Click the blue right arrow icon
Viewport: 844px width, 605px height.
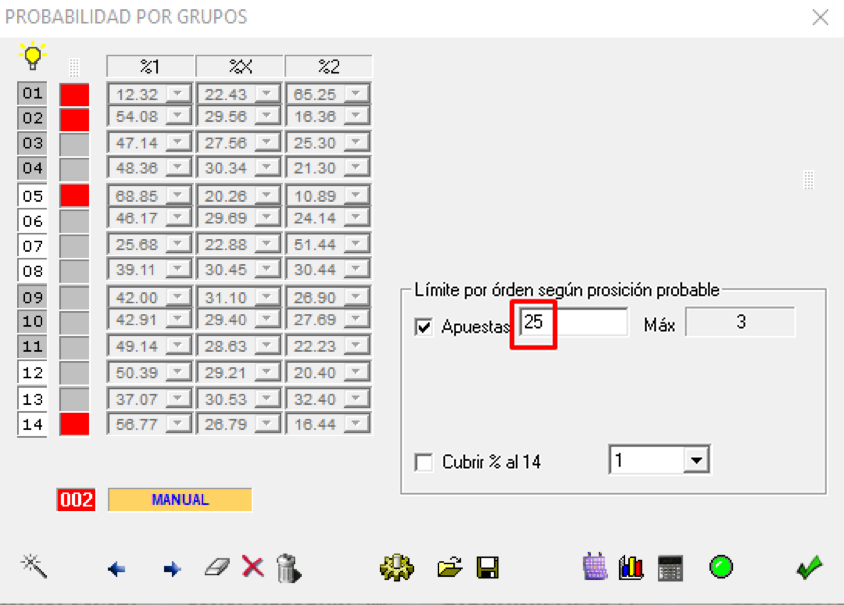pyautogui.click(x=172, y=568)
